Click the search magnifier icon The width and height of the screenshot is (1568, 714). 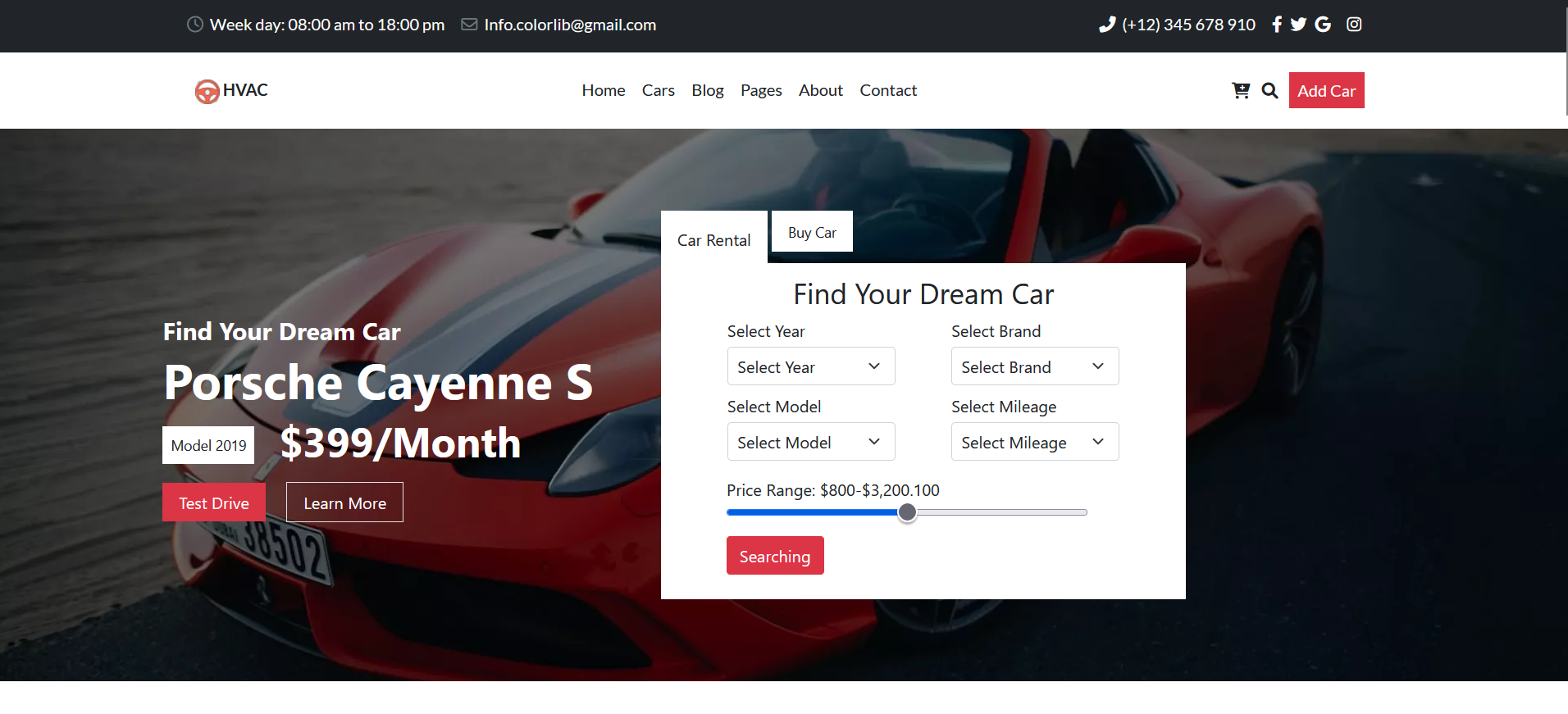1269,90
